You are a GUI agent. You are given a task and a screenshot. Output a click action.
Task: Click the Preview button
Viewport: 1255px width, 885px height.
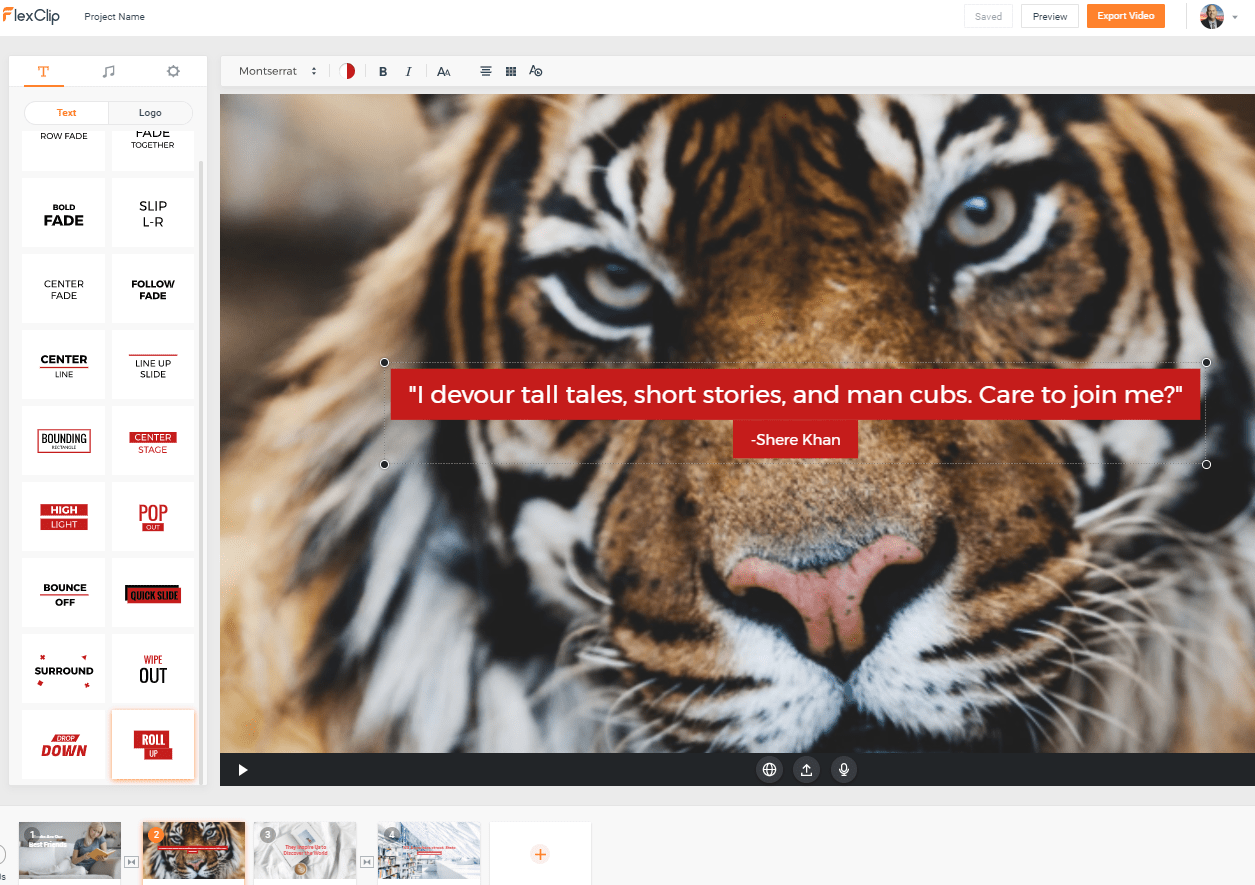(1050, 16)
